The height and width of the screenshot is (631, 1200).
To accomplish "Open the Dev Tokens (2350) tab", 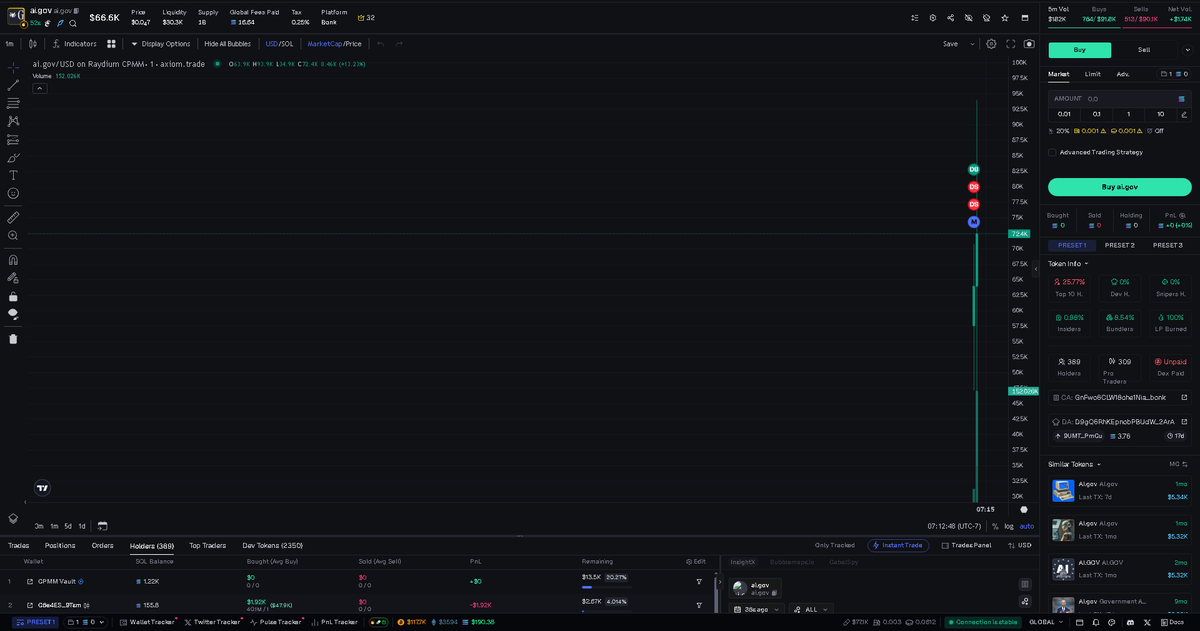I will coord(272,546).
